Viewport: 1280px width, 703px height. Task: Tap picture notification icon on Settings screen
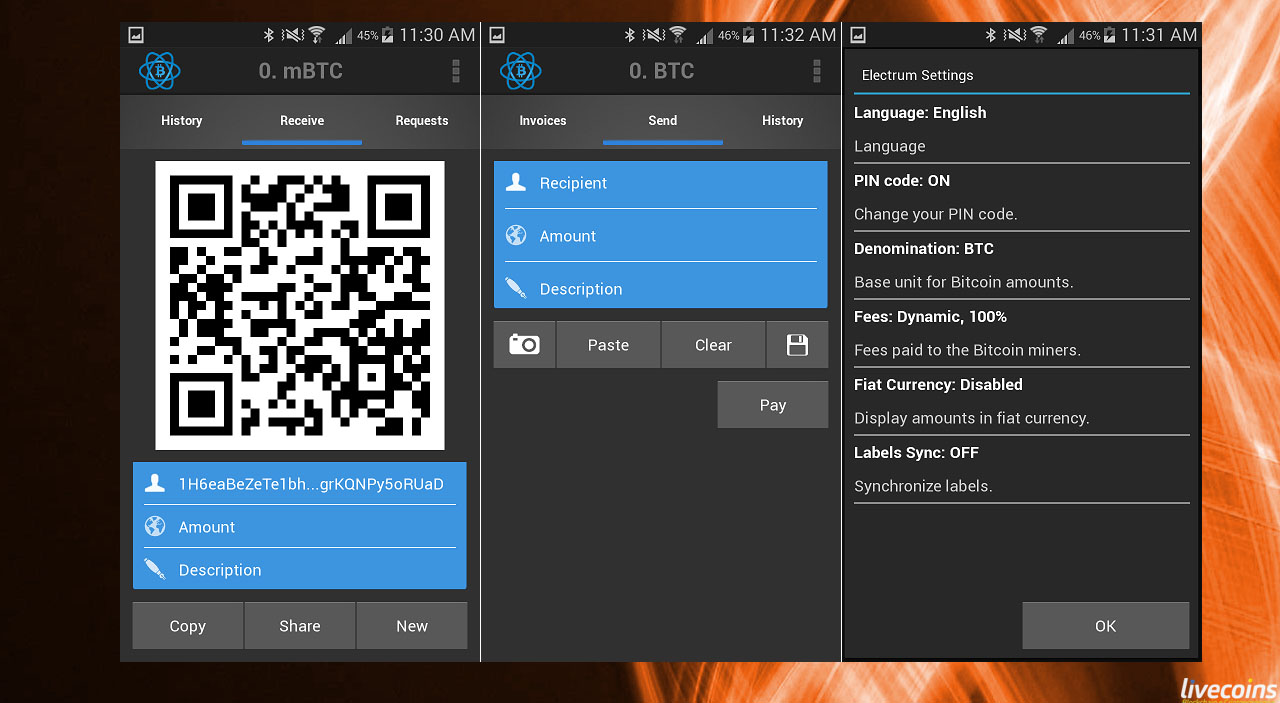pos(858,35)
